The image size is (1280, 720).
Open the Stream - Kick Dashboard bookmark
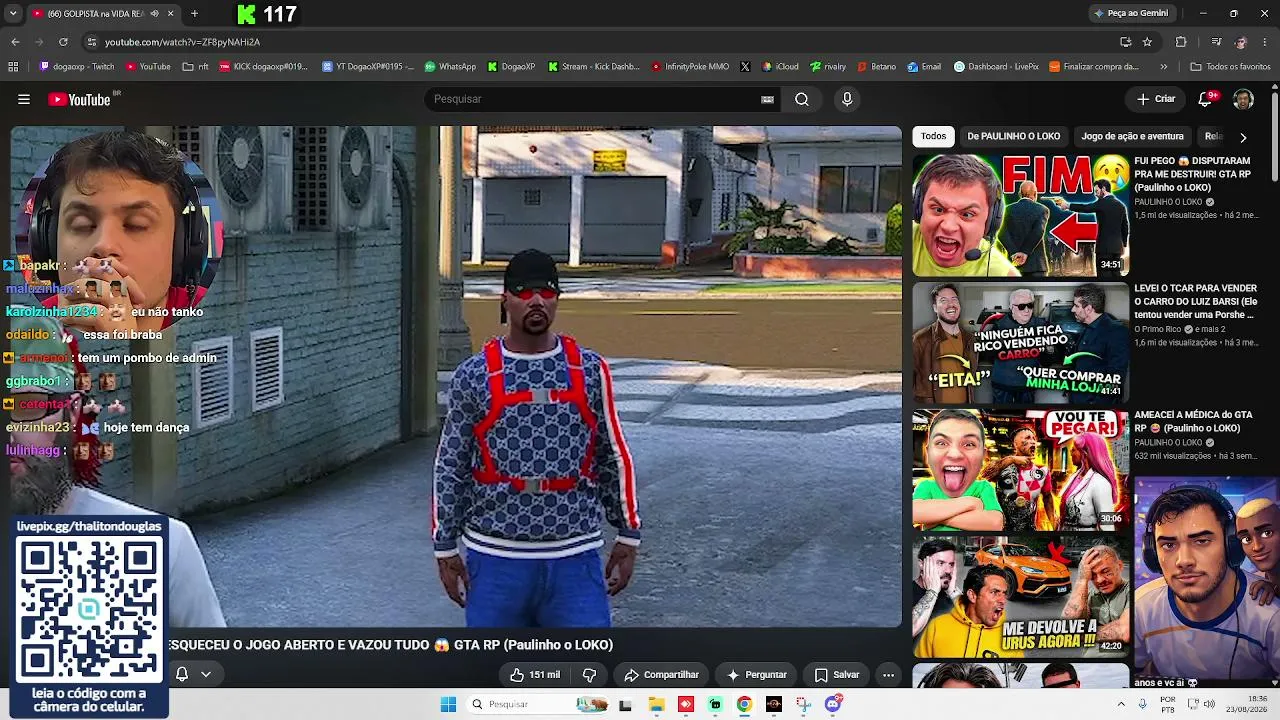594,67
